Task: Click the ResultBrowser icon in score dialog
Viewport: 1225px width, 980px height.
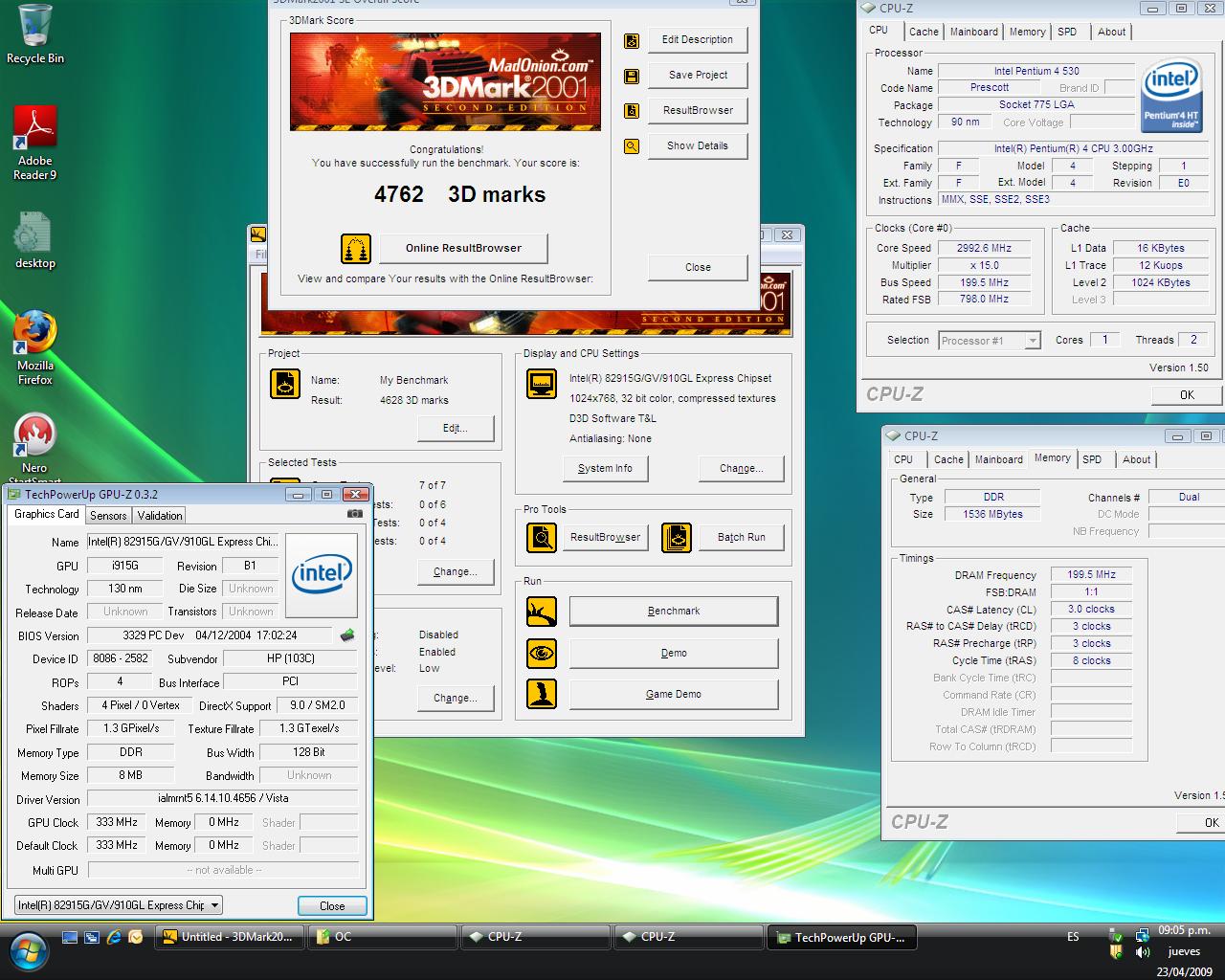Action: (x=632, y=111)
